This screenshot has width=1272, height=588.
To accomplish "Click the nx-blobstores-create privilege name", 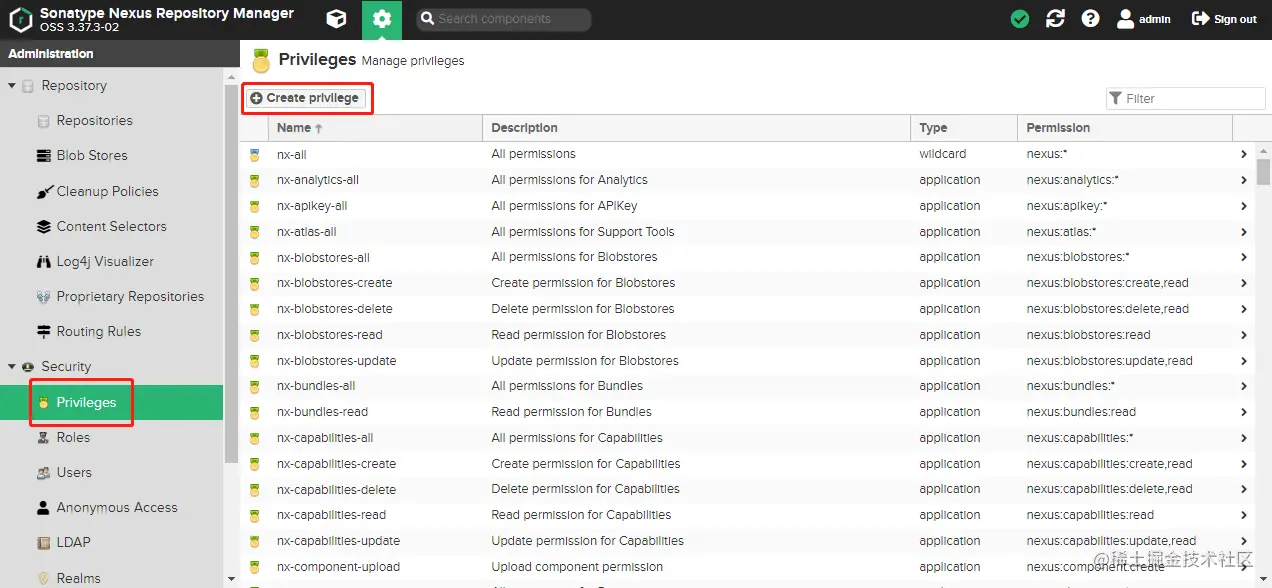I will click(335, 283).
